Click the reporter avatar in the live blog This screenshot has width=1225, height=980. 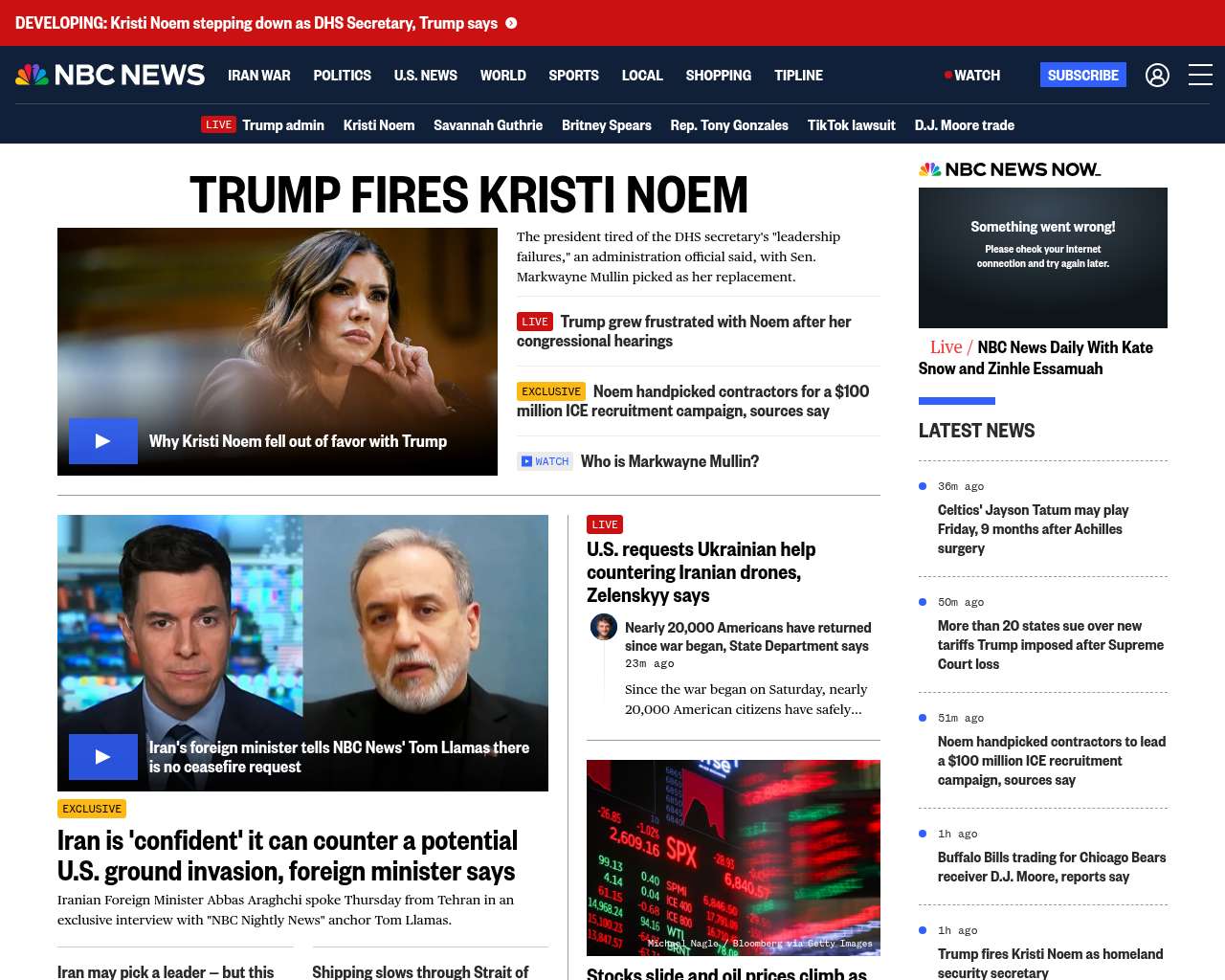pos(603,628)
